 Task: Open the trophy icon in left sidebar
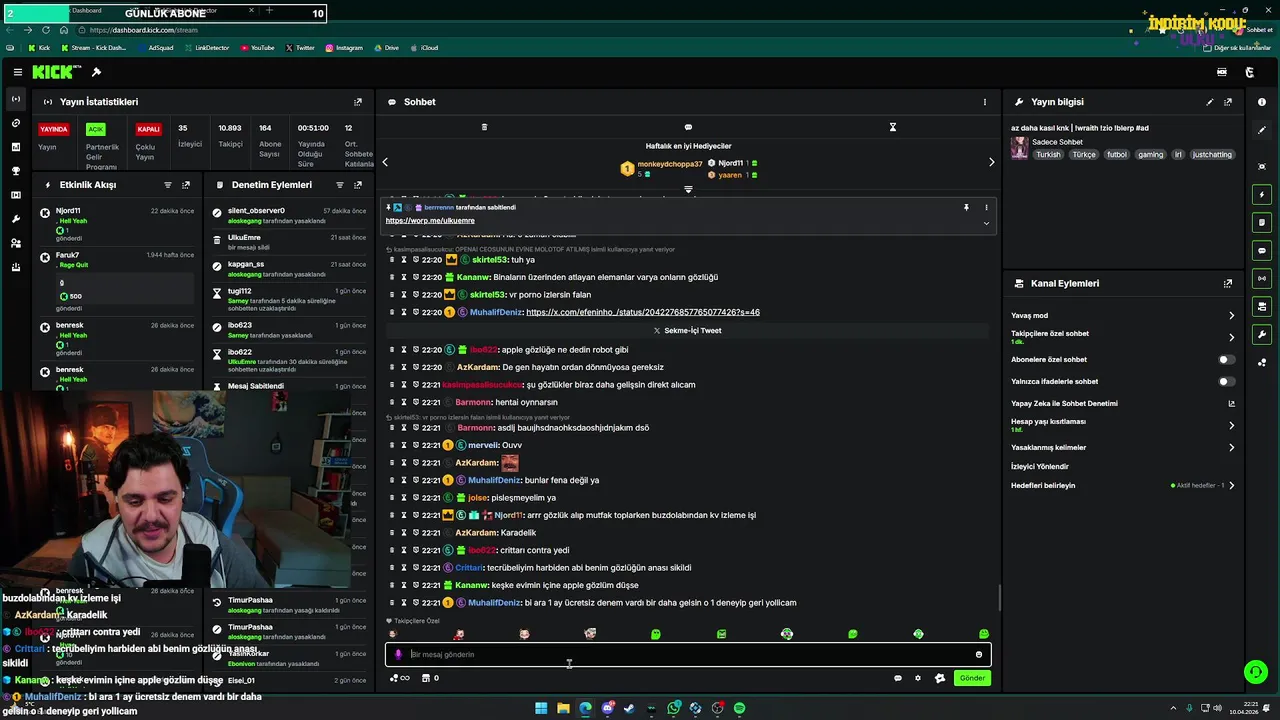(15, 171)
